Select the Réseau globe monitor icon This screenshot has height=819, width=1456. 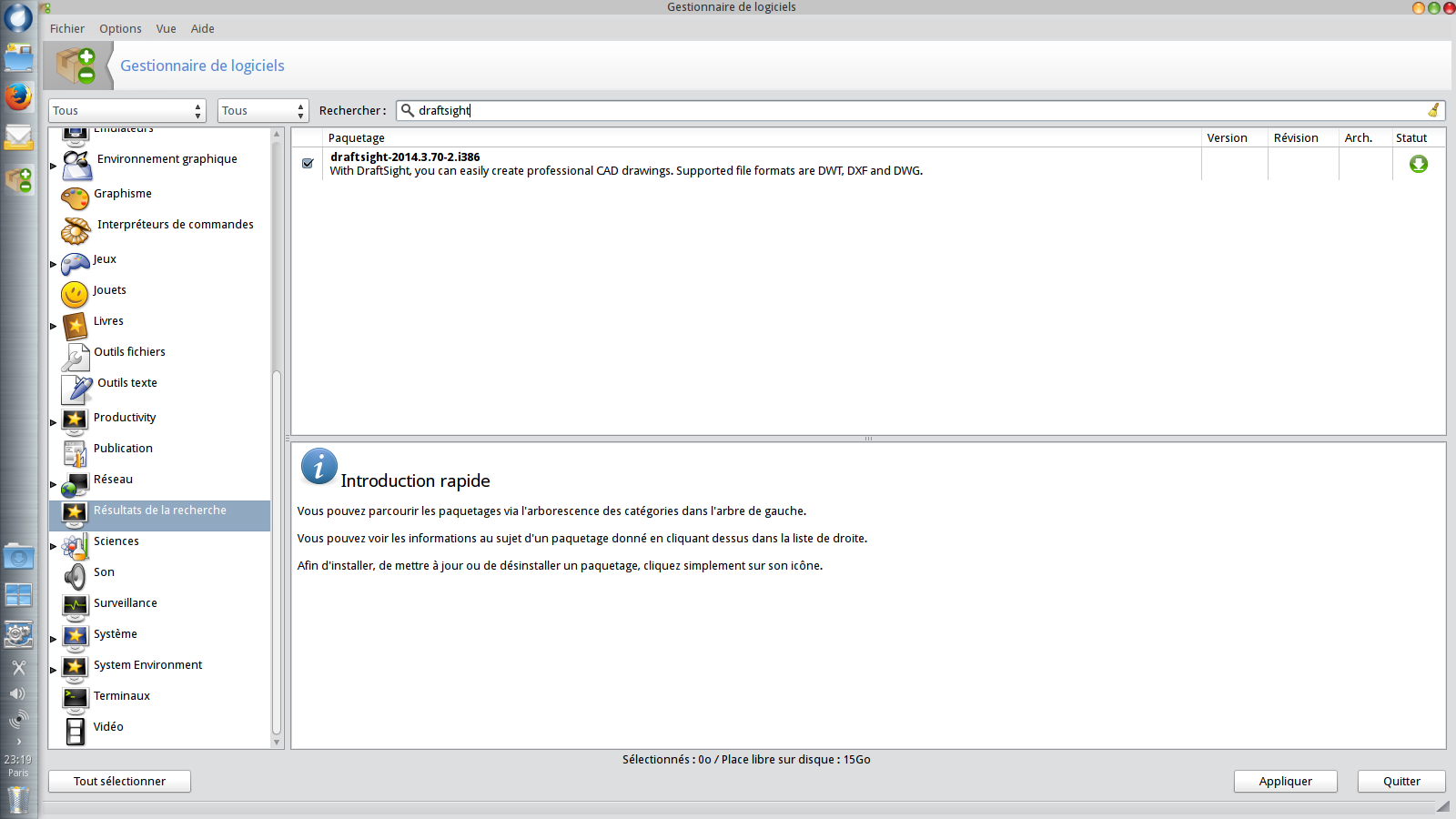click(75, 484)
